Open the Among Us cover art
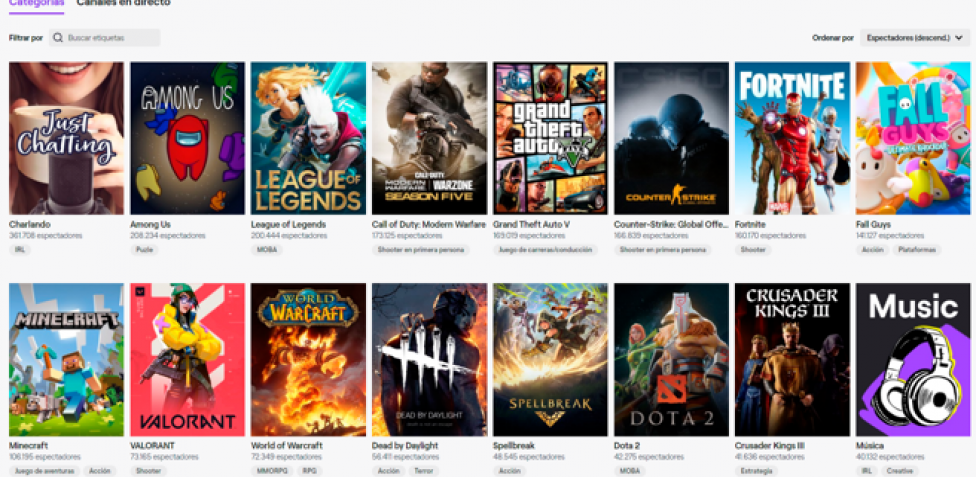Screen dimensions: 976x477 [187, 138]
